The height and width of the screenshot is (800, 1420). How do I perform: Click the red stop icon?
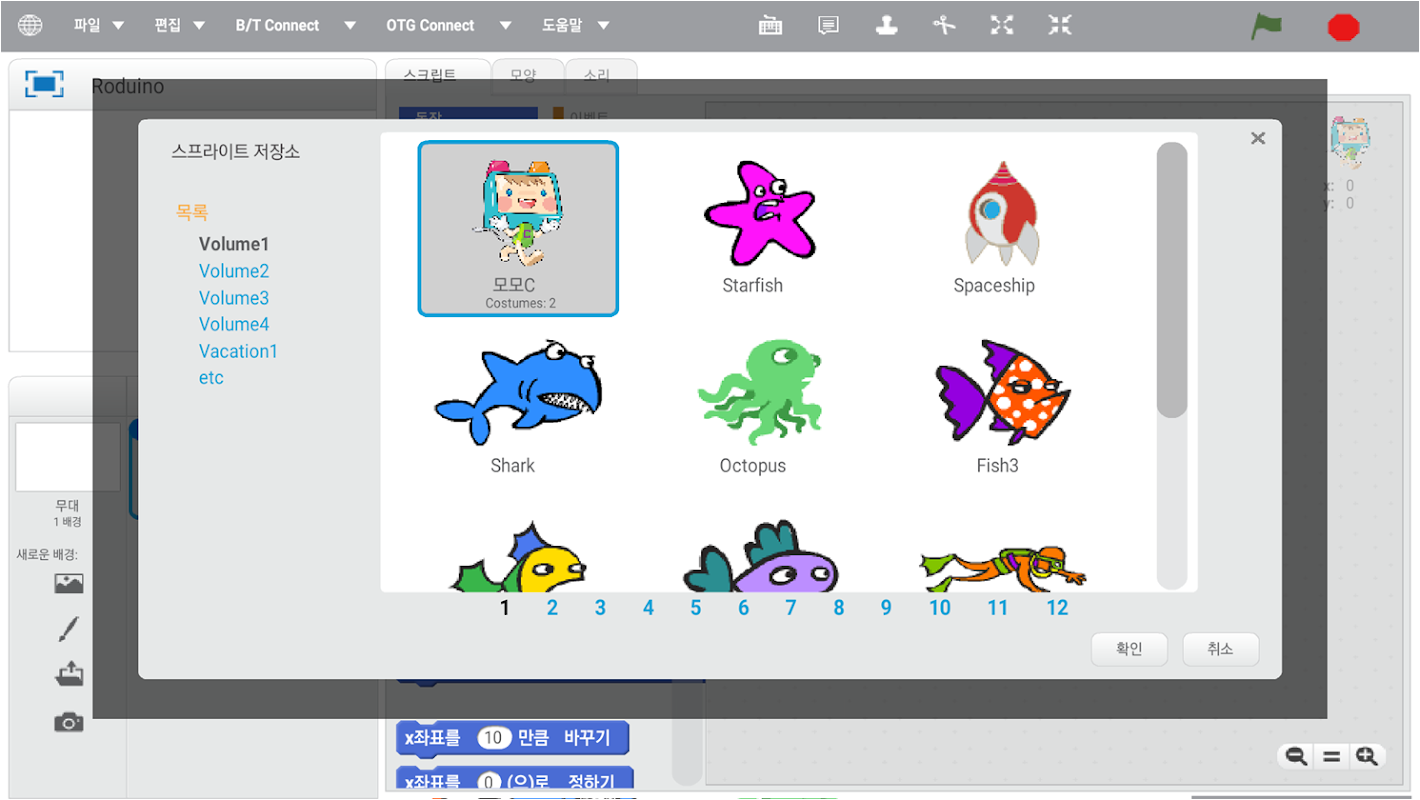1343,27
